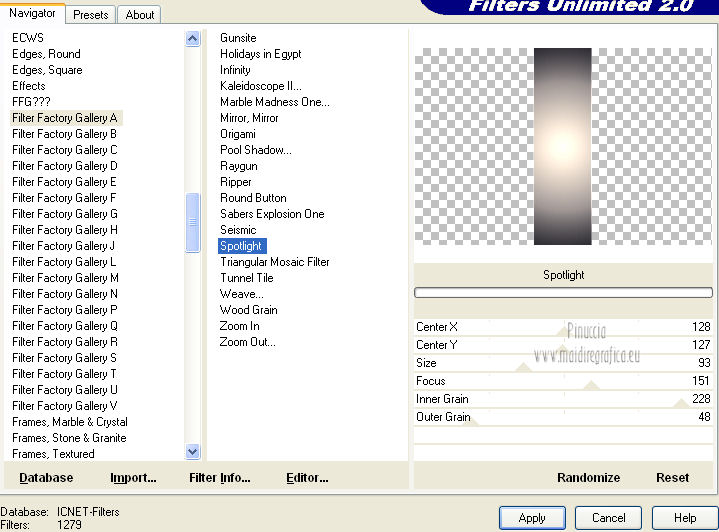The image size is (719, 532).
Task: Click the progress bar under Spotlight
Action: pyautogui.click(x=563, y=293)
